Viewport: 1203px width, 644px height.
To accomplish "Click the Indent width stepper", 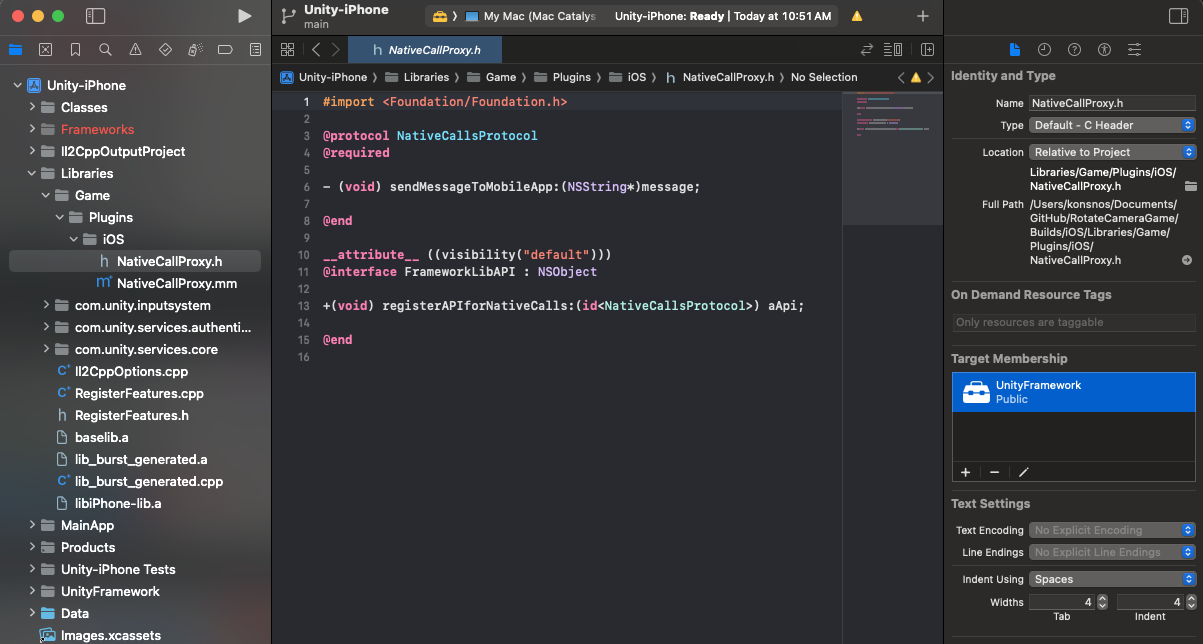I will pos(1191,602).
